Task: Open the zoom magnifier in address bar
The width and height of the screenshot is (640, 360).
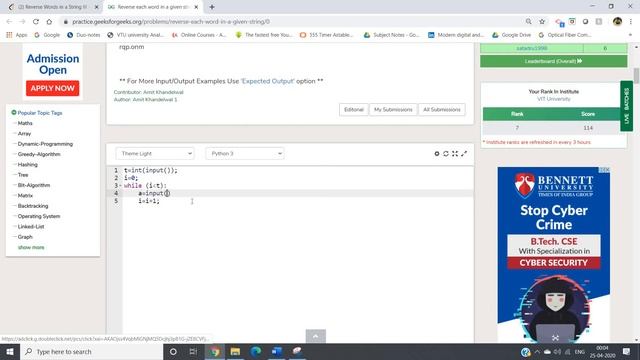Action: tap(529, 21)
